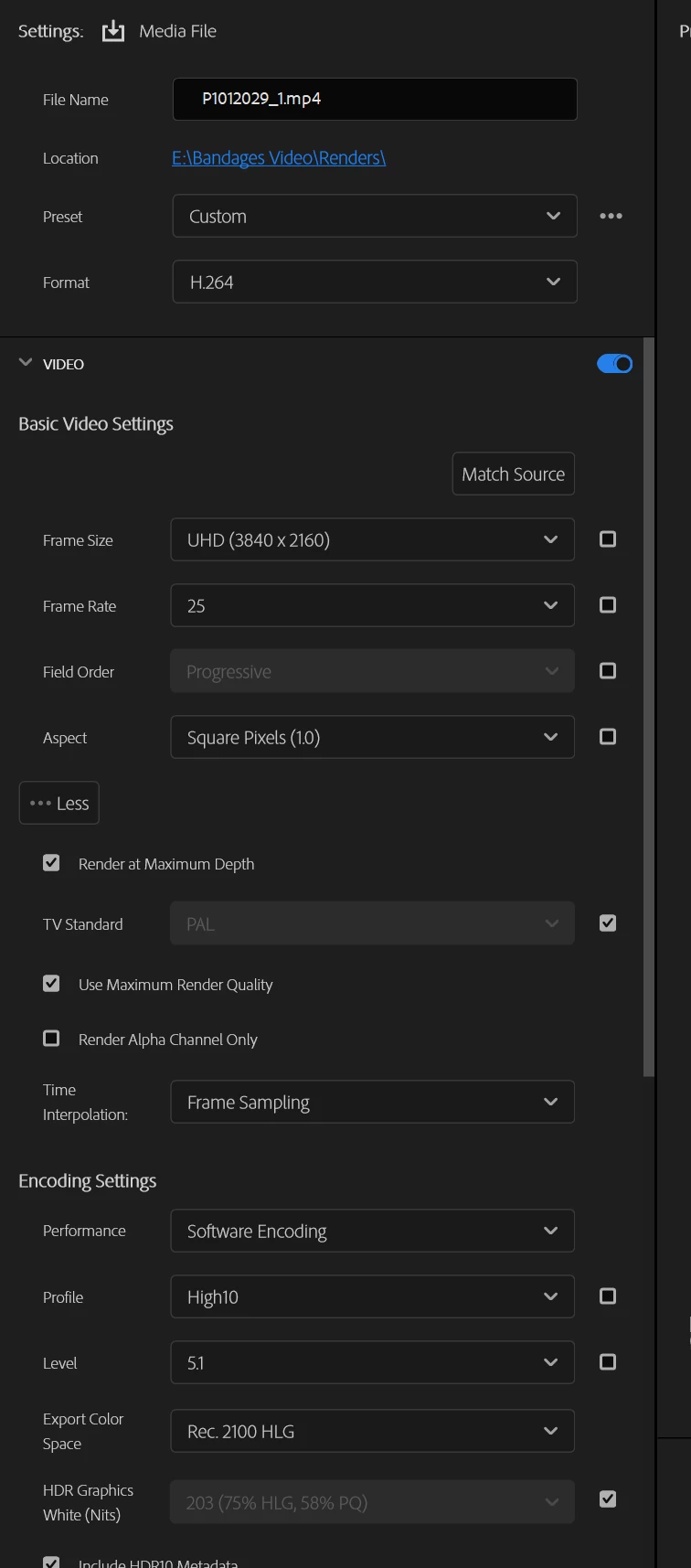Screen dimensions: 691x1568
Task: Open preset options three-dot menu
Action: click(x=611, y=217)
